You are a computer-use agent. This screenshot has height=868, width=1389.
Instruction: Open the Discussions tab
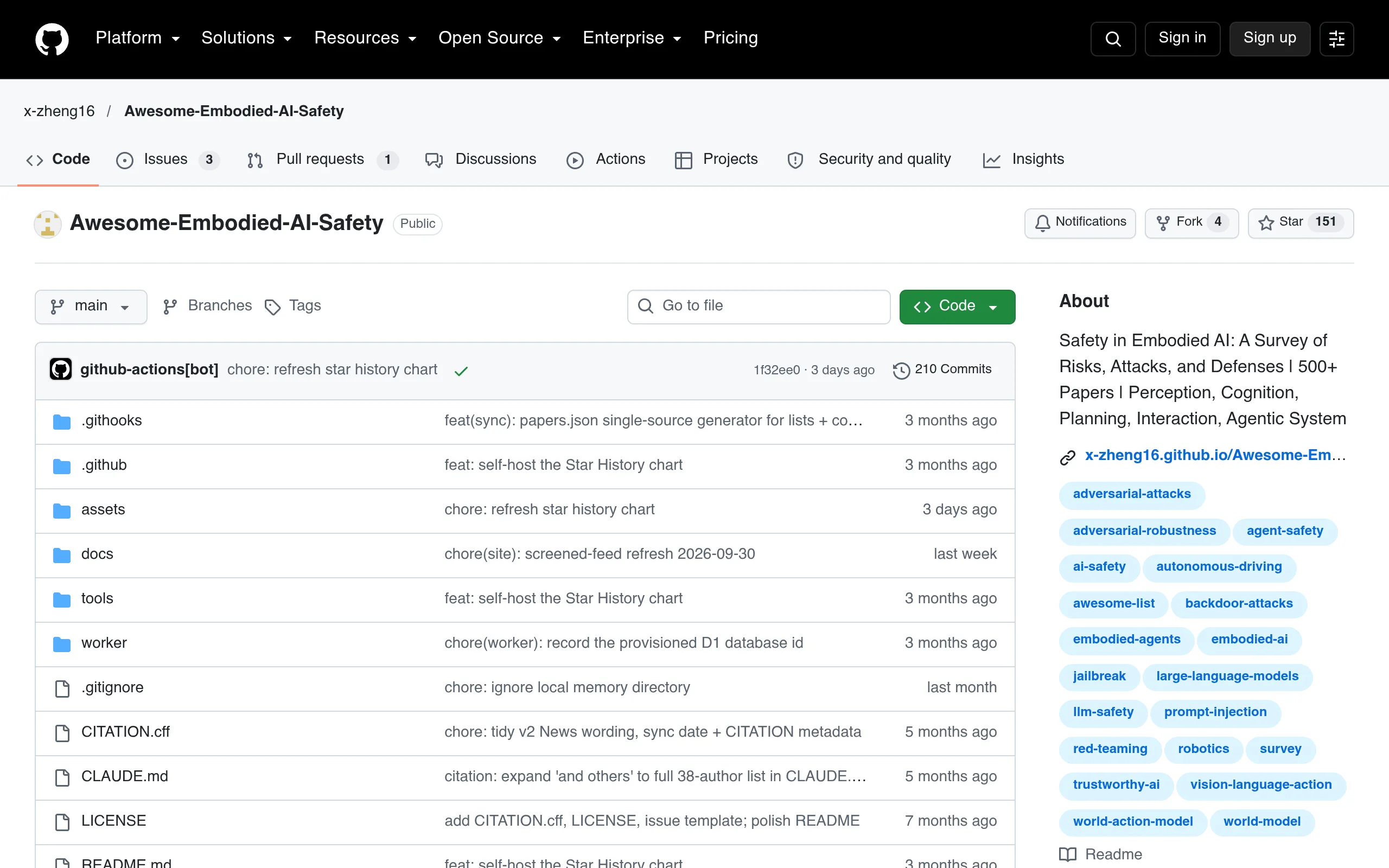coord(481,159)
